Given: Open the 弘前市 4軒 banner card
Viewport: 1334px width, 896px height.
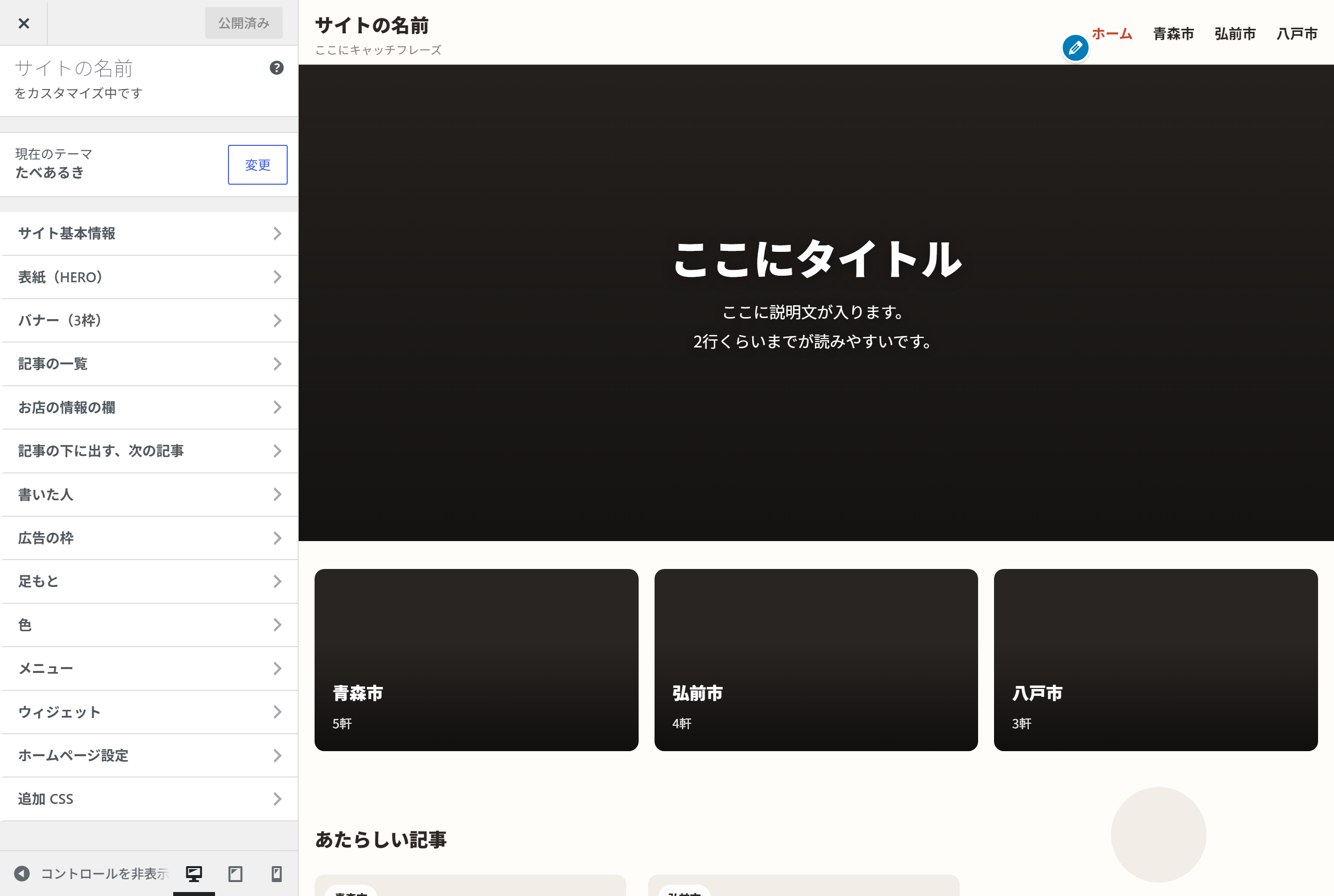Looking at the screenshot, I should 816,660.
